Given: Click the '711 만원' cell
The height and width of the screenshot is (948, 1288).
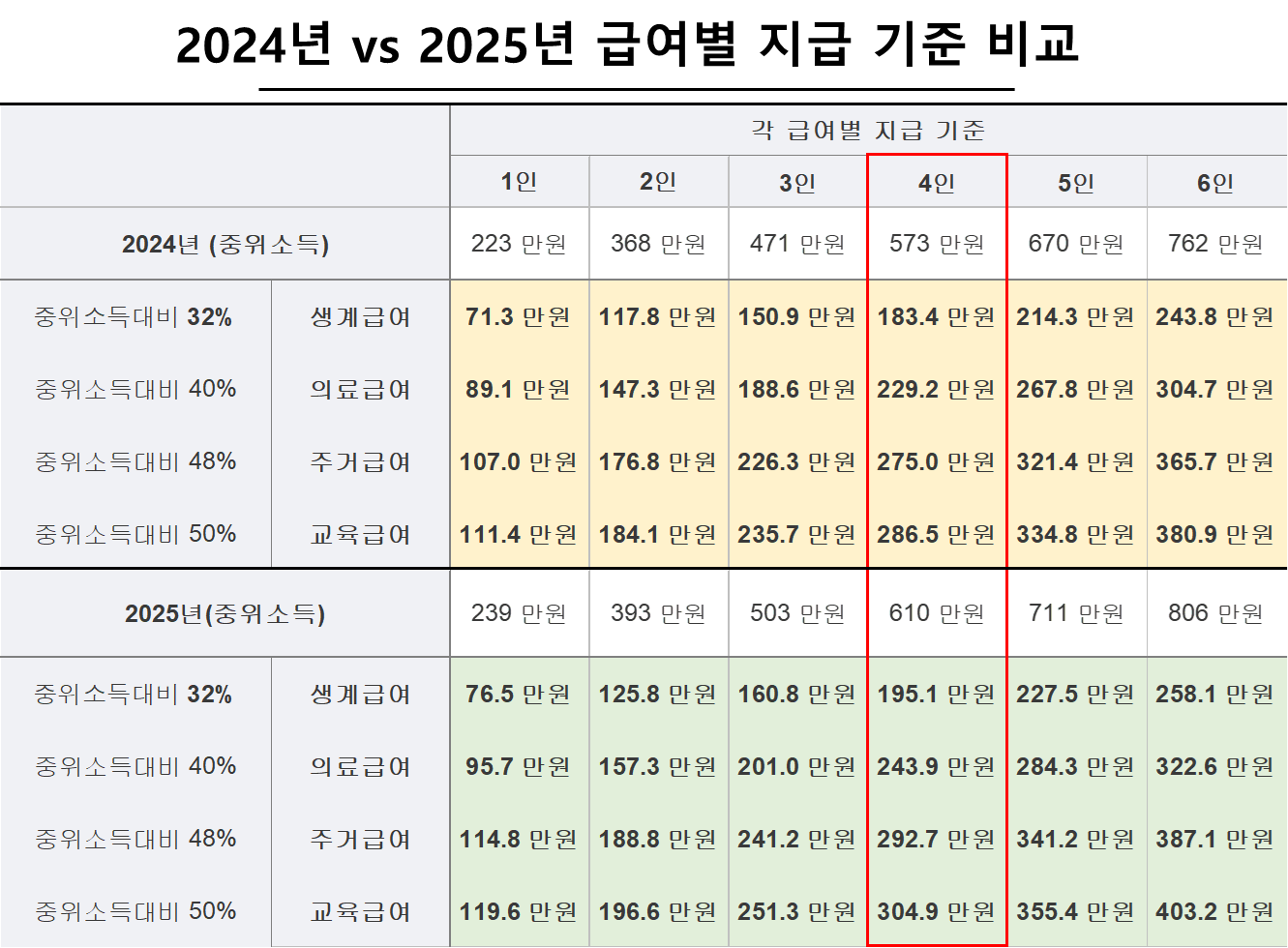Looking at the screenshot, I should pyautogui.click(x=1076, y=613).
